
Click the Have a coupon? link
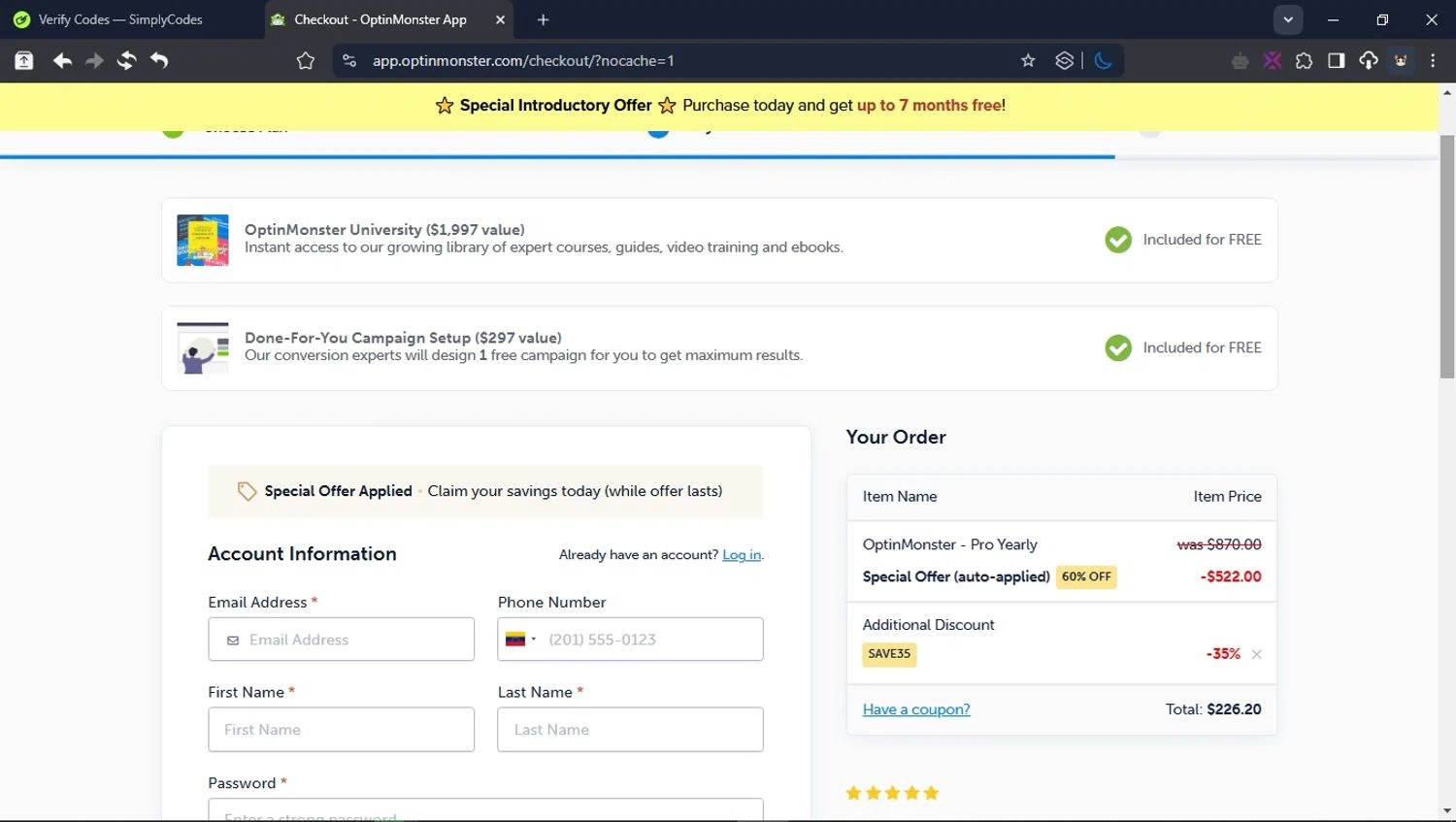pyautogui.click(x=916, y=709)
